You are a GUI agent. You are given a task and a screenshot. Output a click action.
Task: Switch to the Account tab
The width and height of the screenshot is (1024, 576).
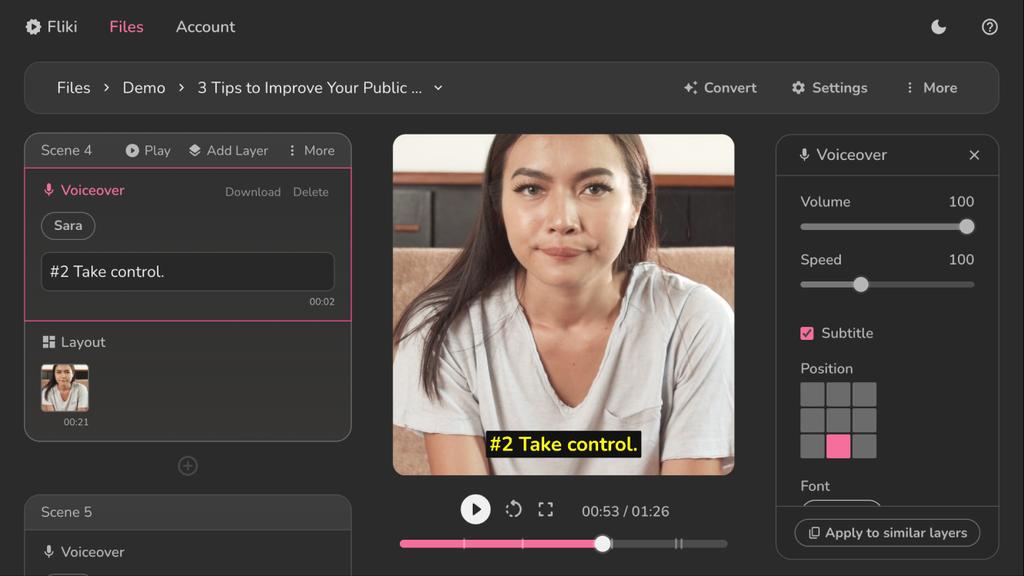pyautogui.click(x=205, y=27)
